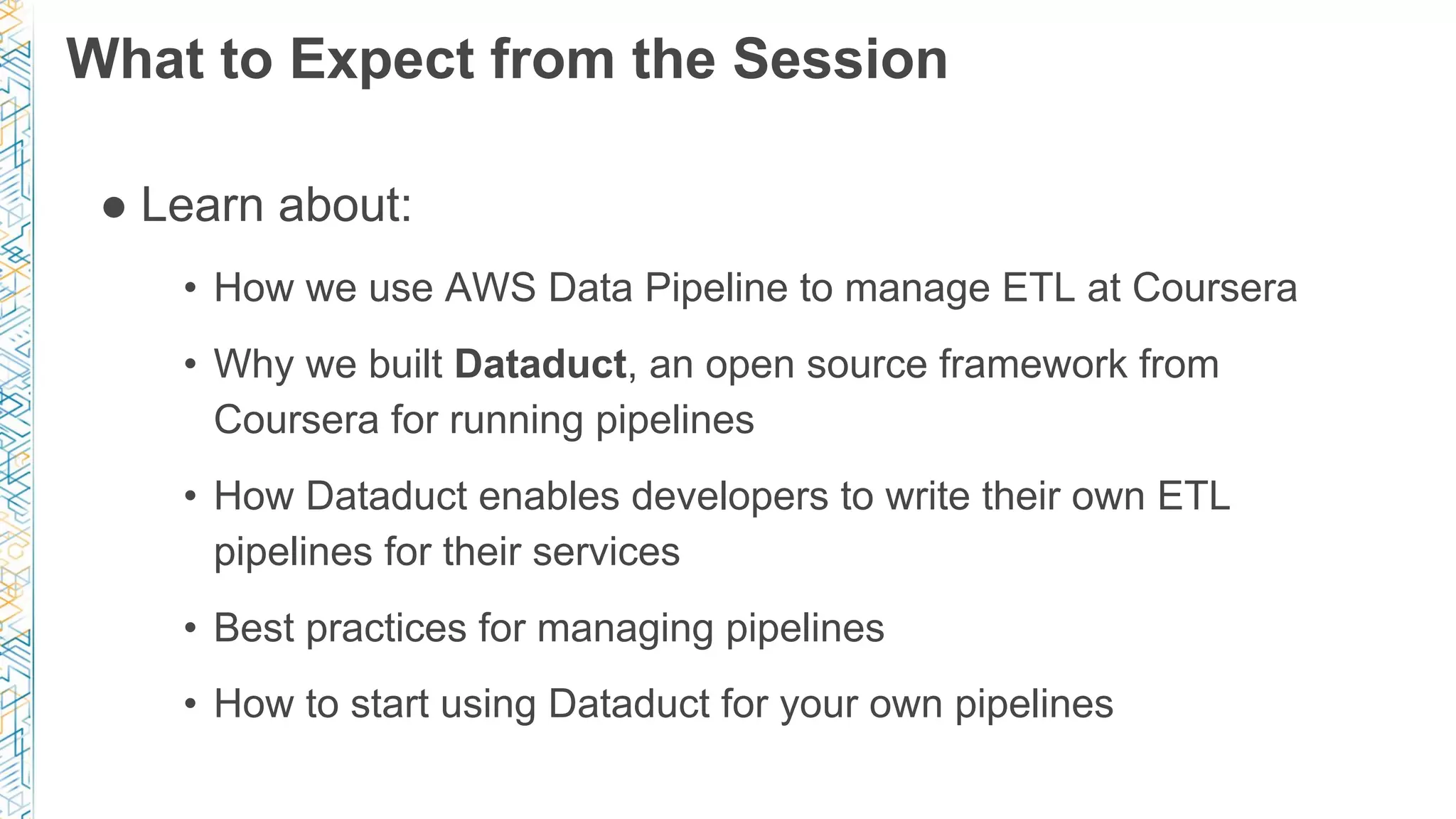The image size is (1456, 819).
Task: Click the bold word "Dataduct"
Action: (540, 365)
